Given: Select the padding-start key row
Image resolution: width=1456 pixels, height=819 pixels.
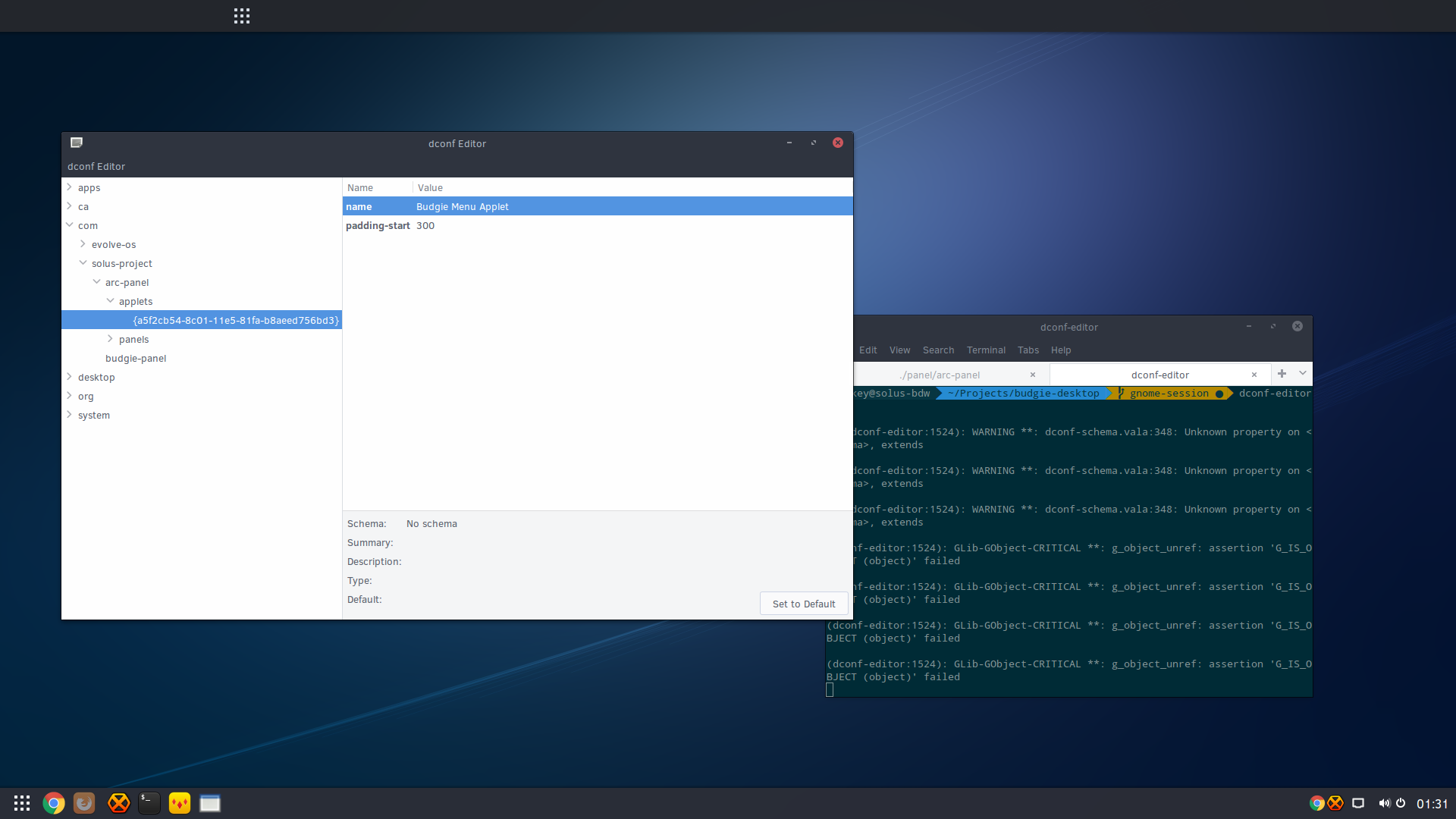Looking at the screenshot, I should (598, 225).
